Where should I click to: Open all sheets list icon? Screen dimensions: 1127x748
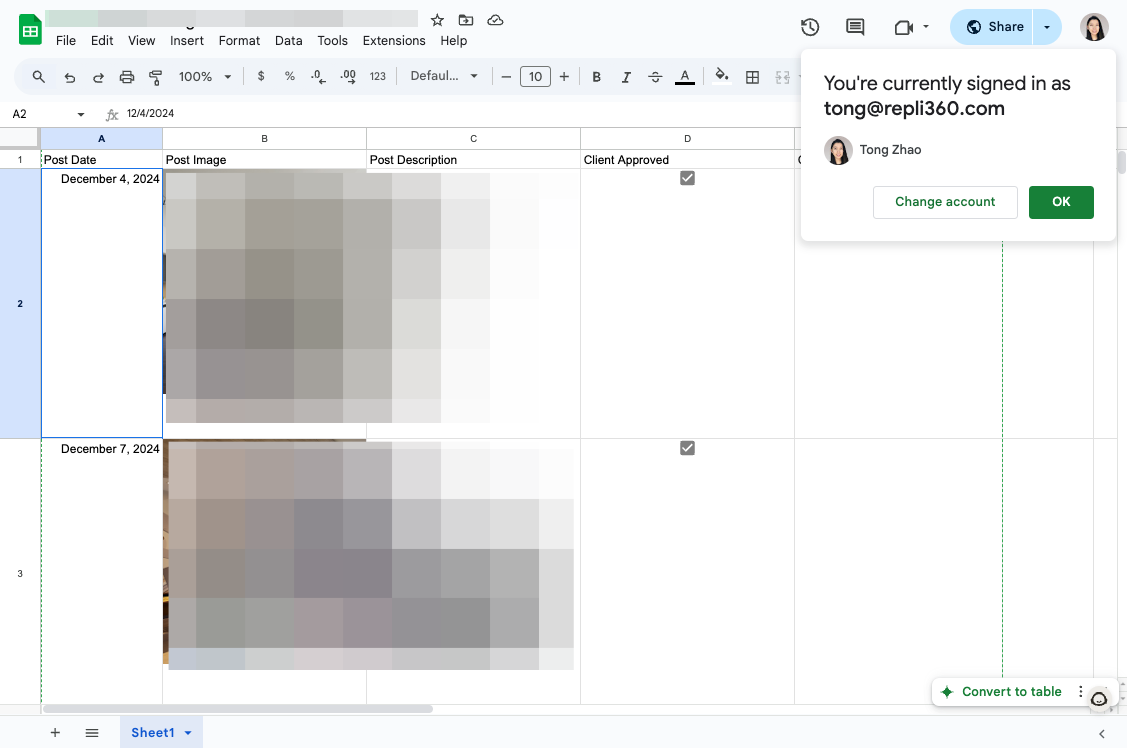[x=92, y=733]
